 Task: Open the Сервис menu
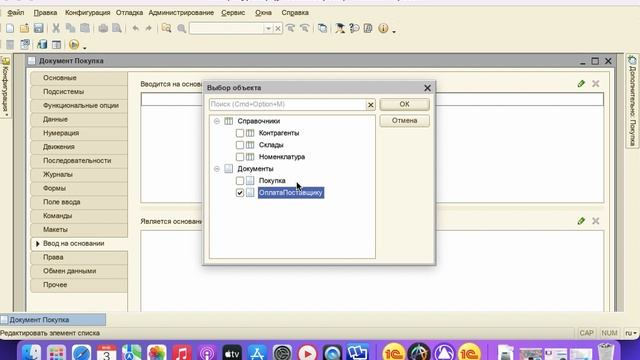click(x=233, y=13)
